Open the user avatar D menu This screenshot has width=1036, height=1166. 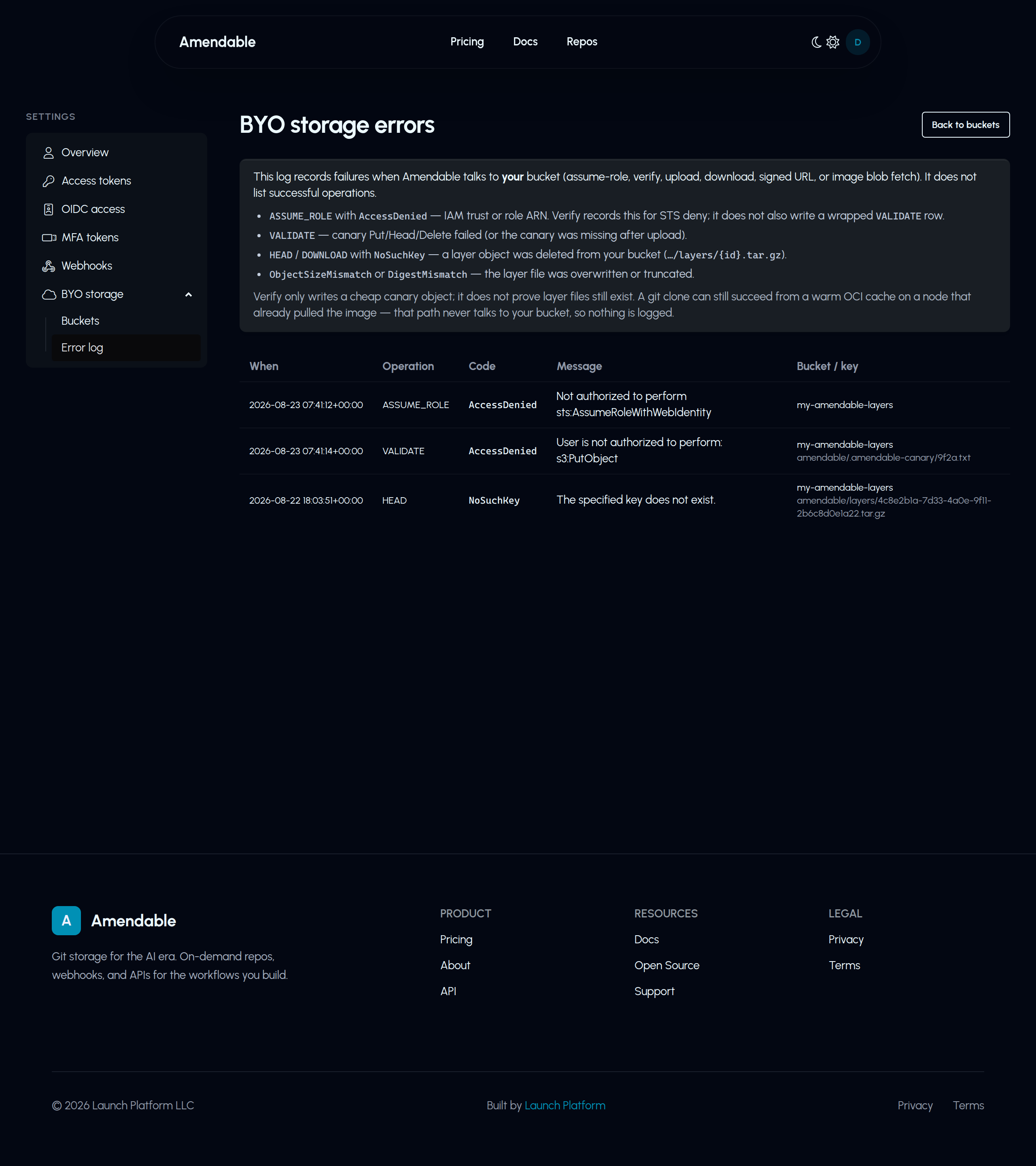click(858, 42)
